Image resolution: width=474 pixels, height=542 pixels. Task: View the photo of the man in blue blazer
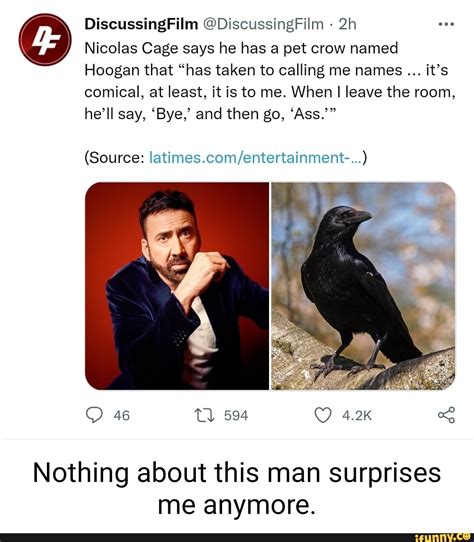pos(177,286)
